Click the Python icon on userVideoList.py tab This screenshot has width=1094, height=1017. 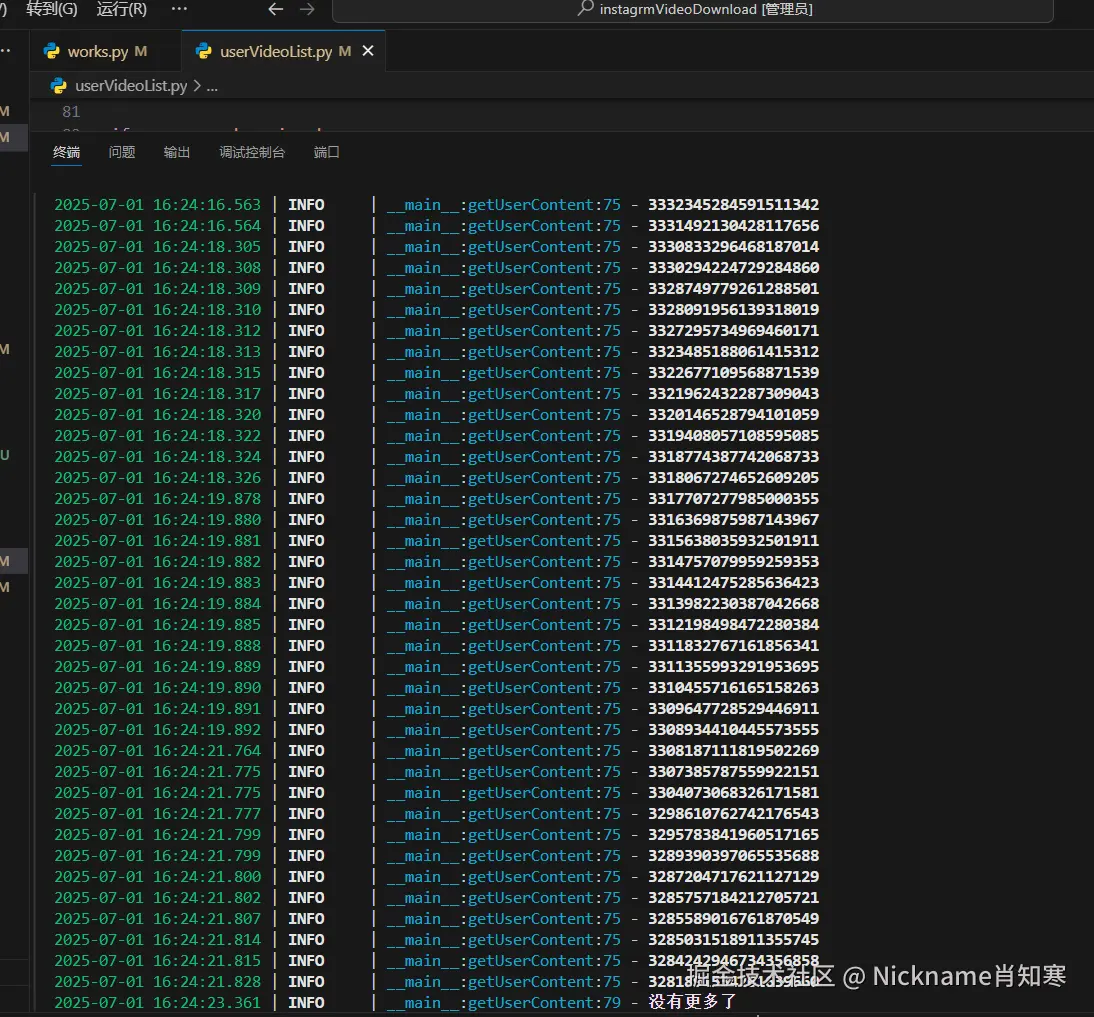[x=204, y=51]
